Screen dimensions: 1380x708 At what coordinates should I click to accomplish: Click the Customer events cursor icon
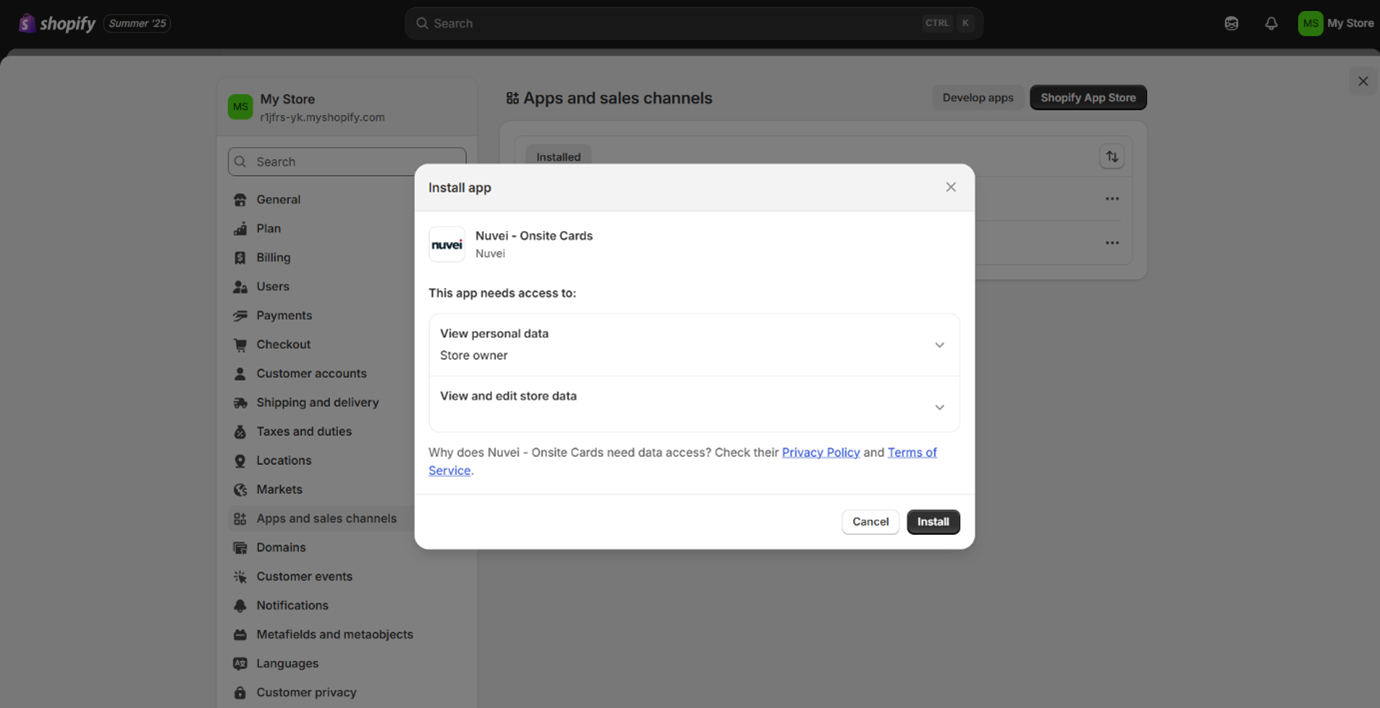click(240, 577)
